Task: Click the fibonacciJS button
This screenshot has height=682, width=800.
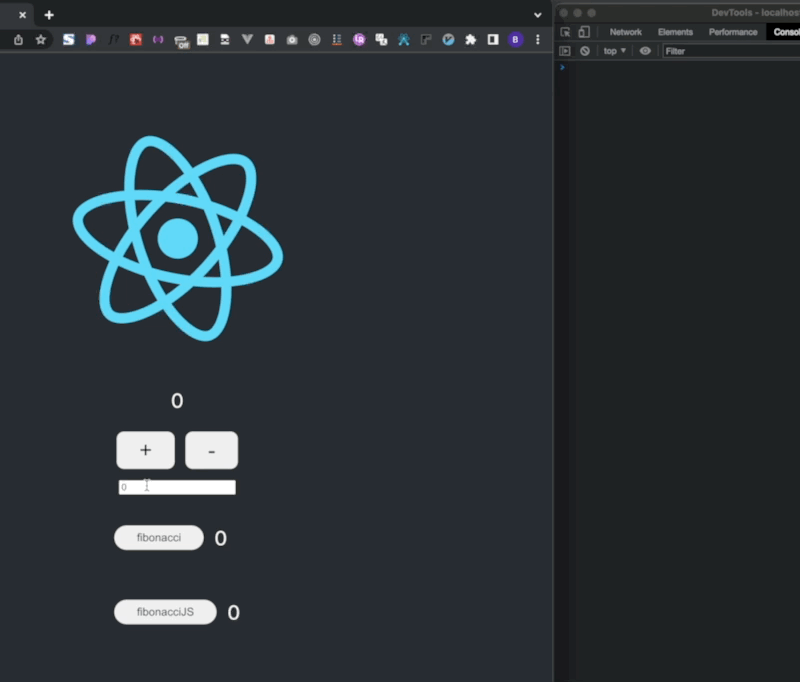Action: point(165,612)
